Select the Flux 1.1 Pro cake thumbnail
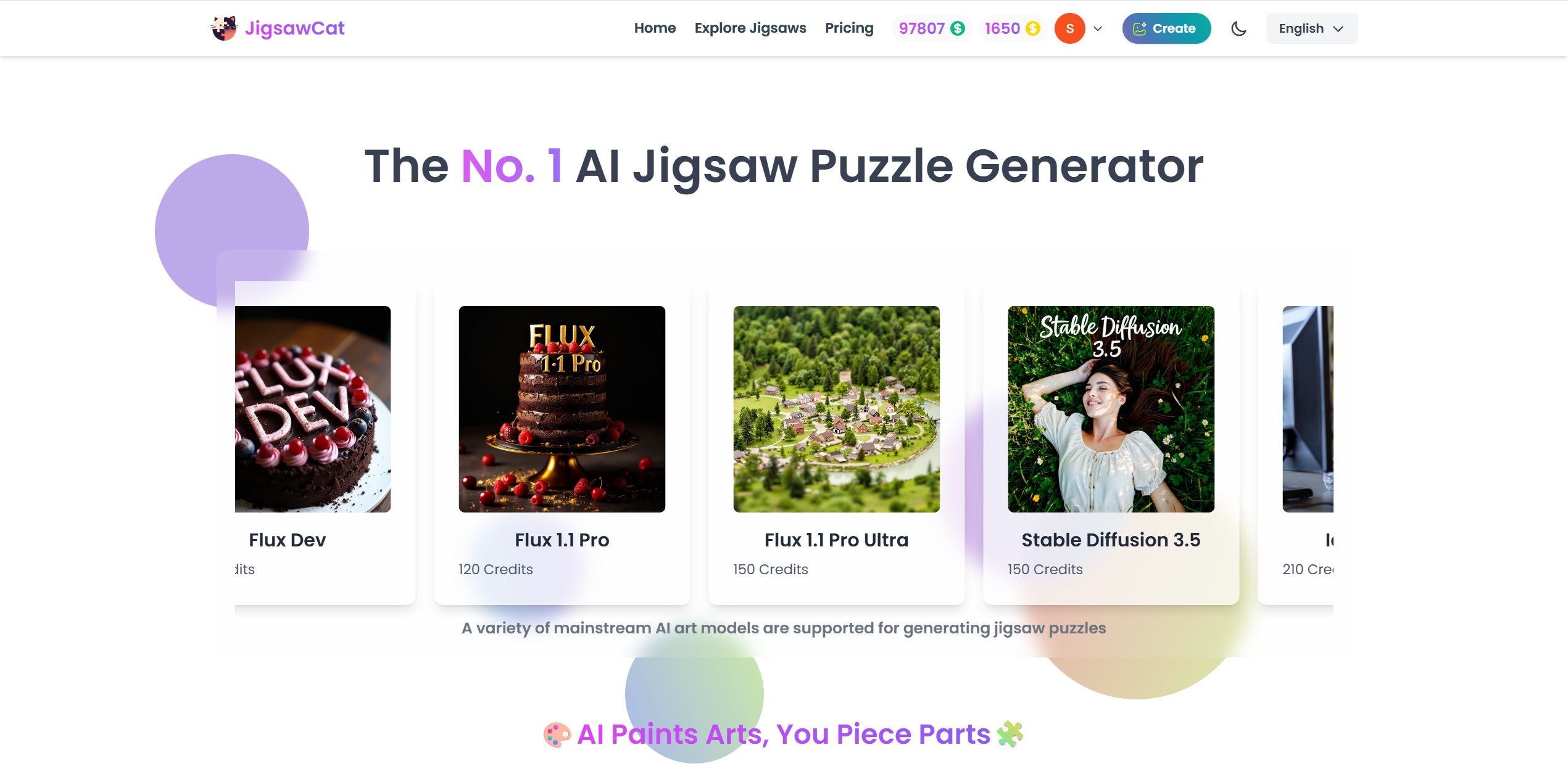The width and height of the screenshot is (1568, 774). (x=562, y=409)
